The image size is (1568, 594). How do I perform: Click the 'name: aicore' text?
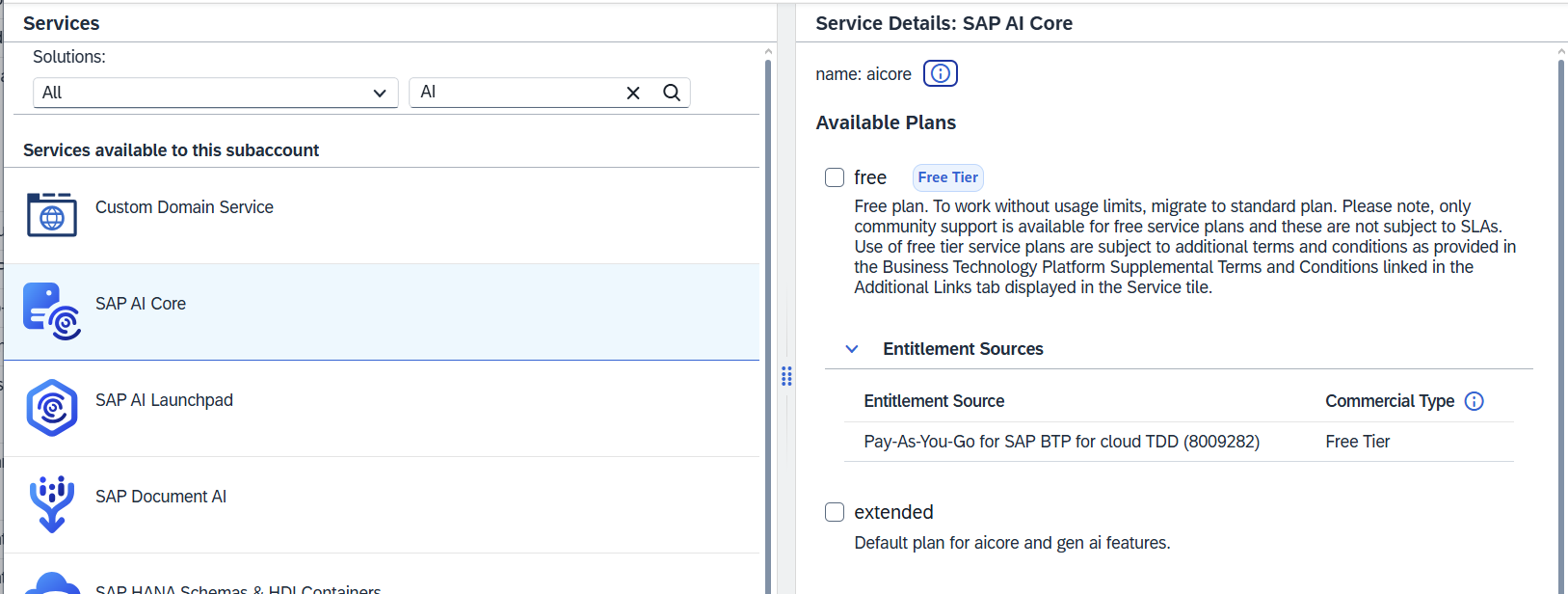coord(864,74)
